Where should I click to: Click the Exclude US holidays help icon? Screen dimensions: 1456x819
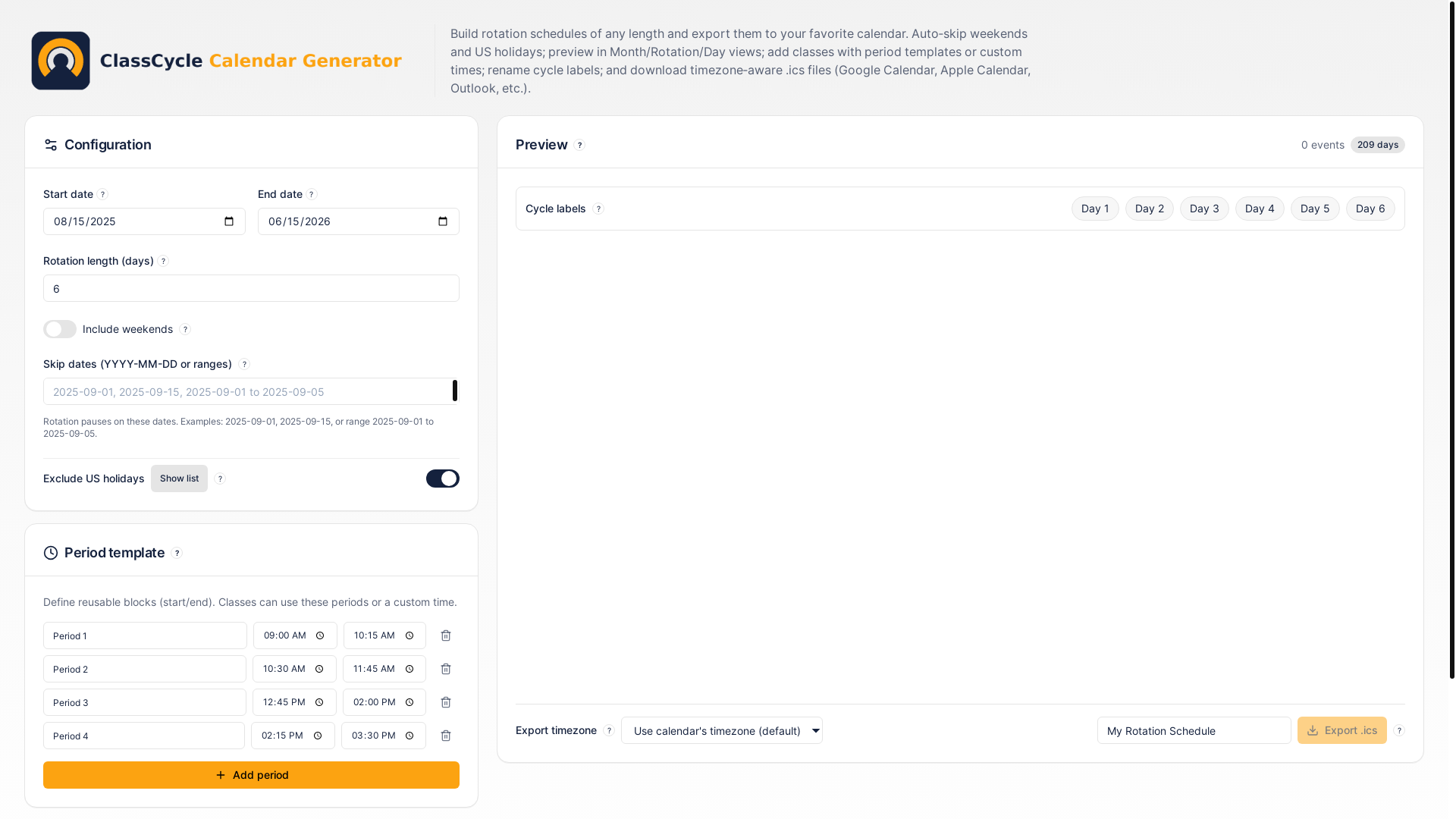220,479
